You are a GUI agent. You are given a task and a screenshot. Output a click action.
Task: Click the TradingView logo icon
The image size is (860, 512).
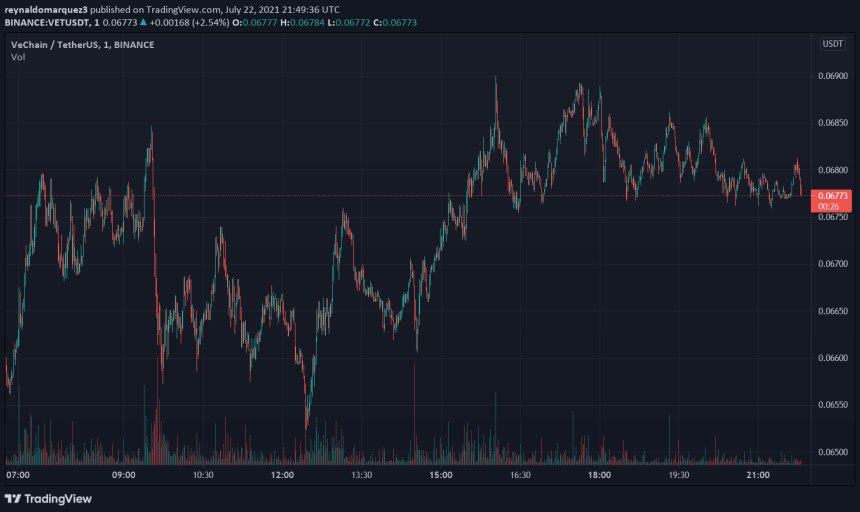point(13,498)
